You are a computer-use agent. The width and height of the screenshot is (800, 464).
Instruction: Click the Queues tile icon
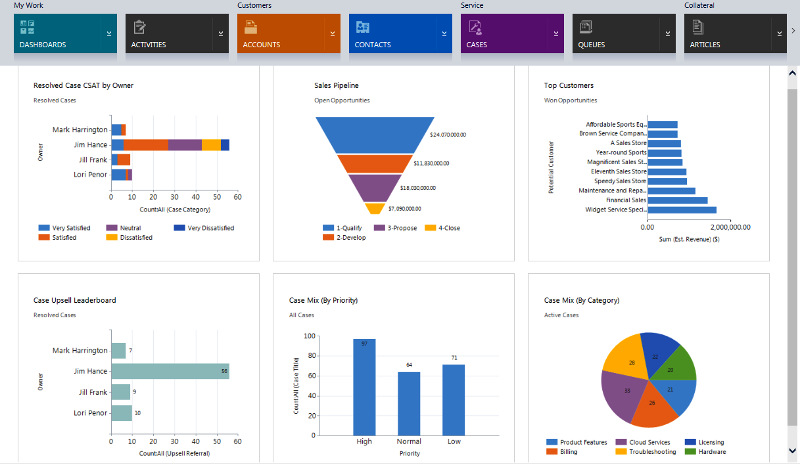coord(587,27)
